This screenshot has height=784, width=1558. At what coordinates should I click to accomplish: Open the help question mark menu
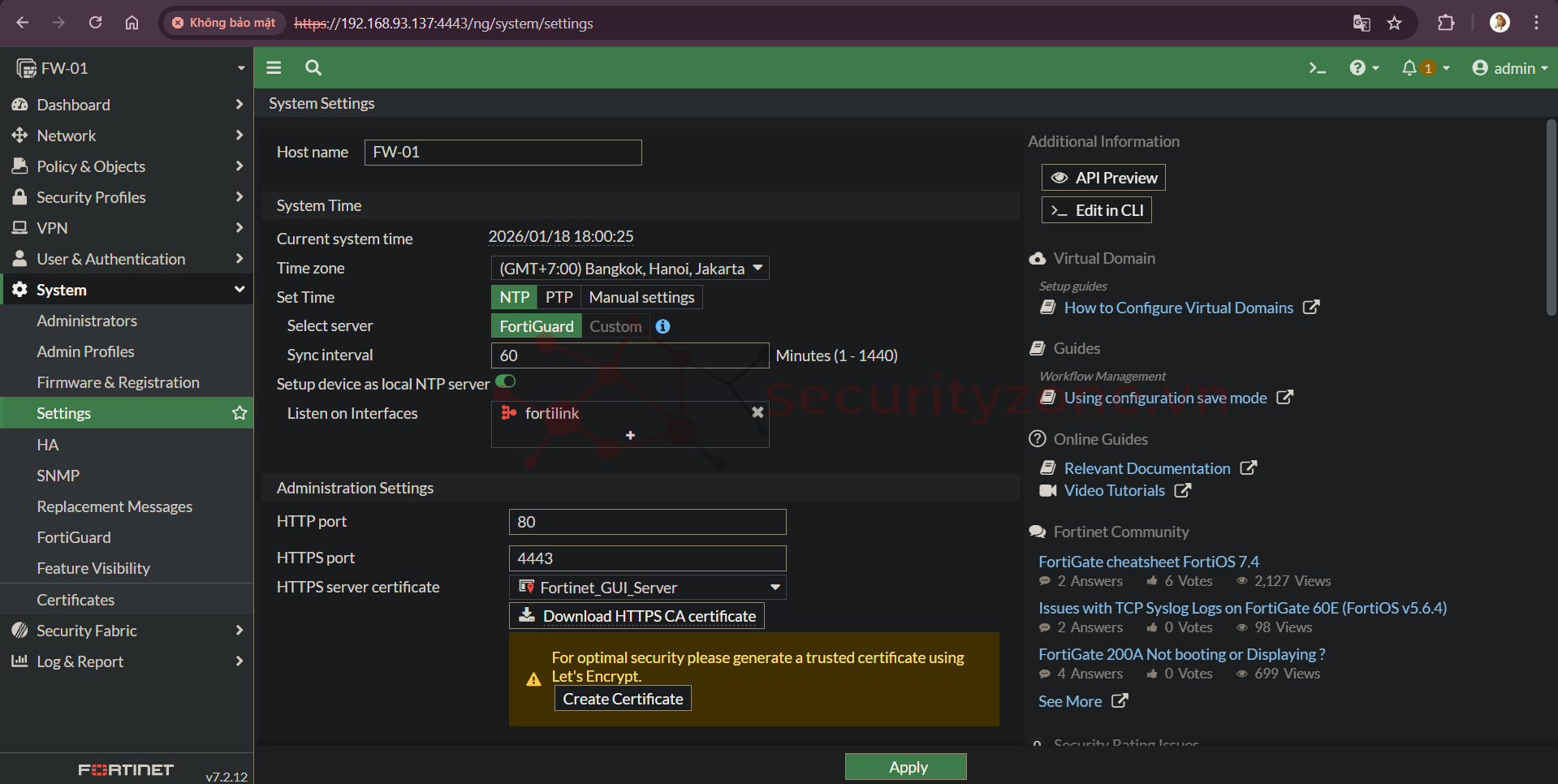pyautogui.click(x=1363, y=68)
